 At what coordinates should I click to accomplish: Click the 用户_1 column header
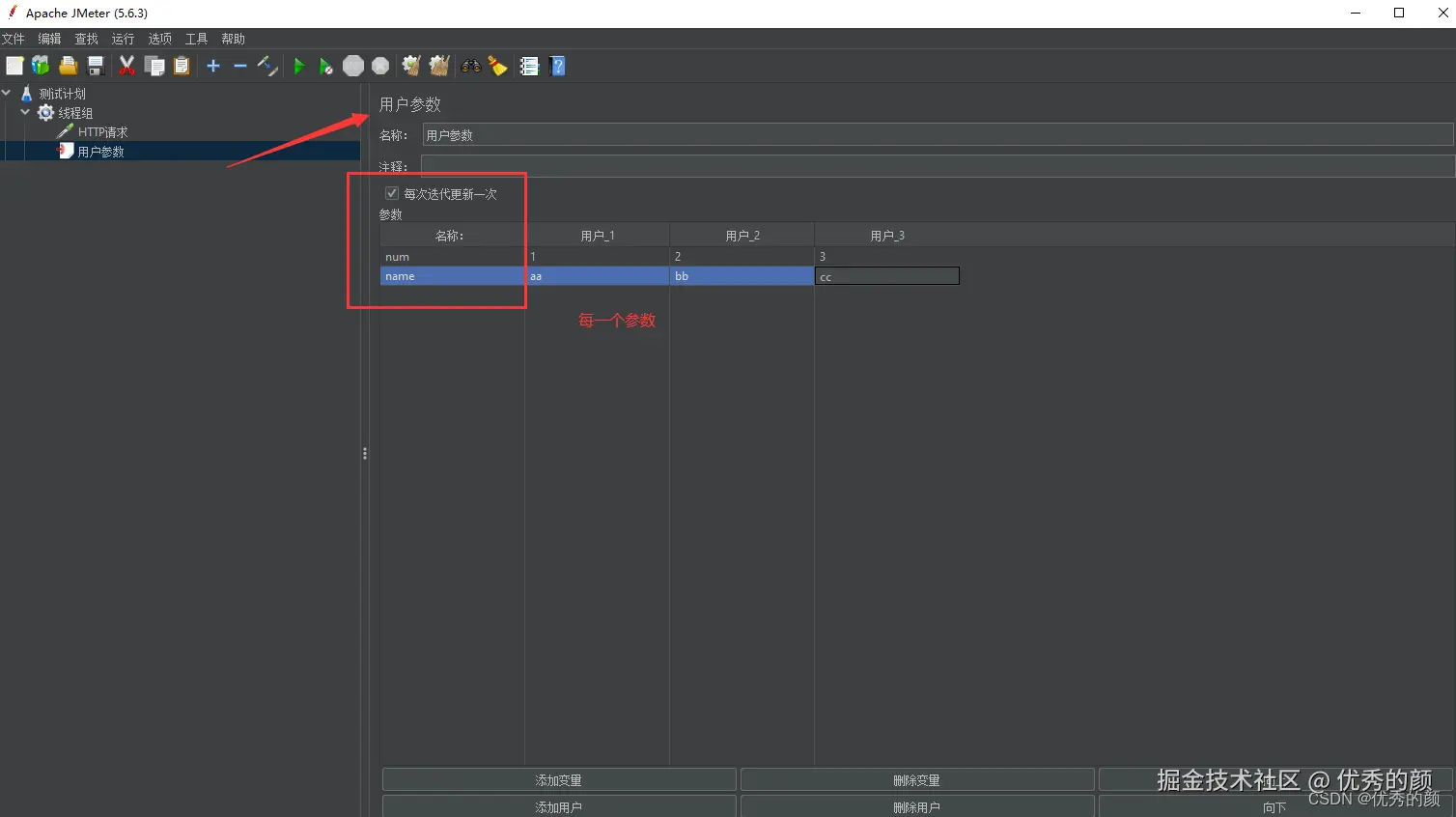tap(598, 236)
